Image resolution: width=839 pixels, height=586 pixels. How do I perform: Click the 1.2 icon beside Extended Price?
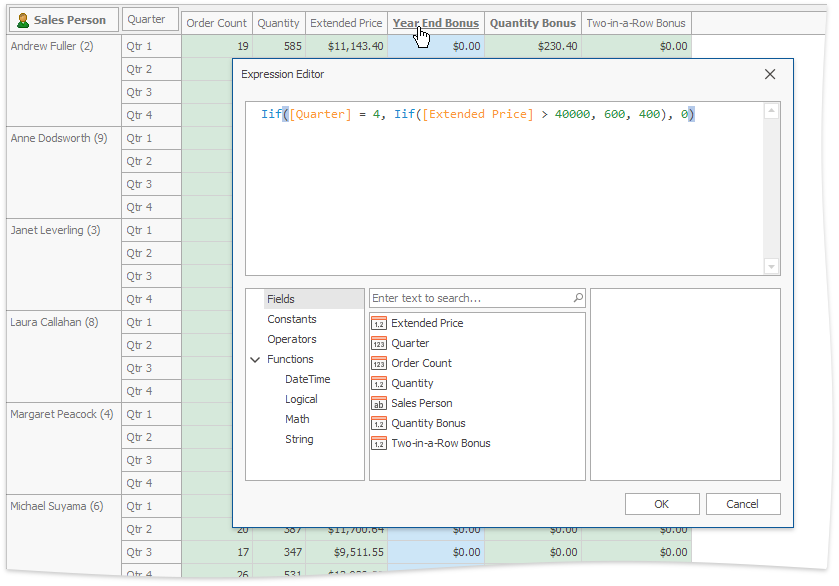[378, 323]
